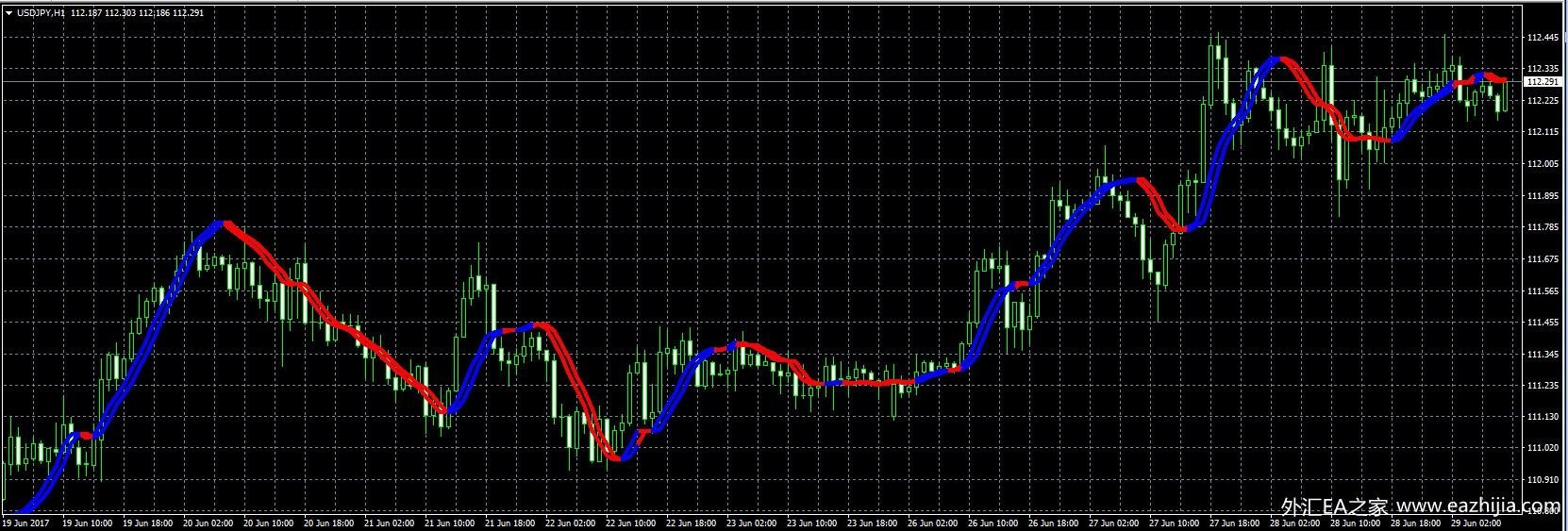This screenshot has width=1568, height=531.
Task: Click the 21 Jun 10:00 time label
Action: click(450, 523)
